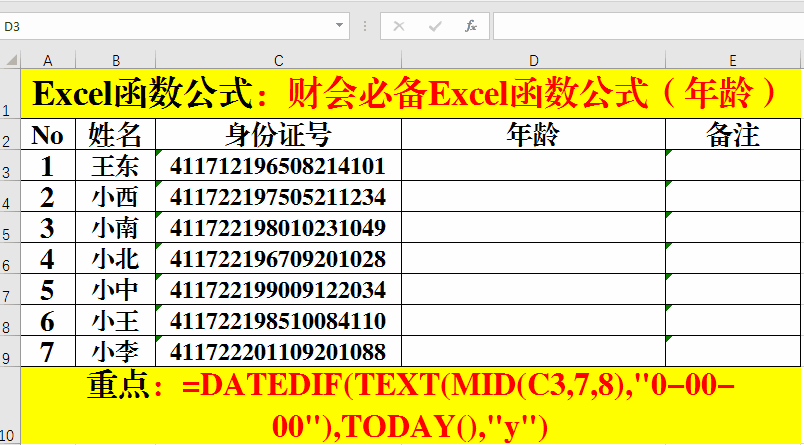Click the cancel (X) icon in formula bar
Screen dimensions: 804x445
tap(398, 27)
